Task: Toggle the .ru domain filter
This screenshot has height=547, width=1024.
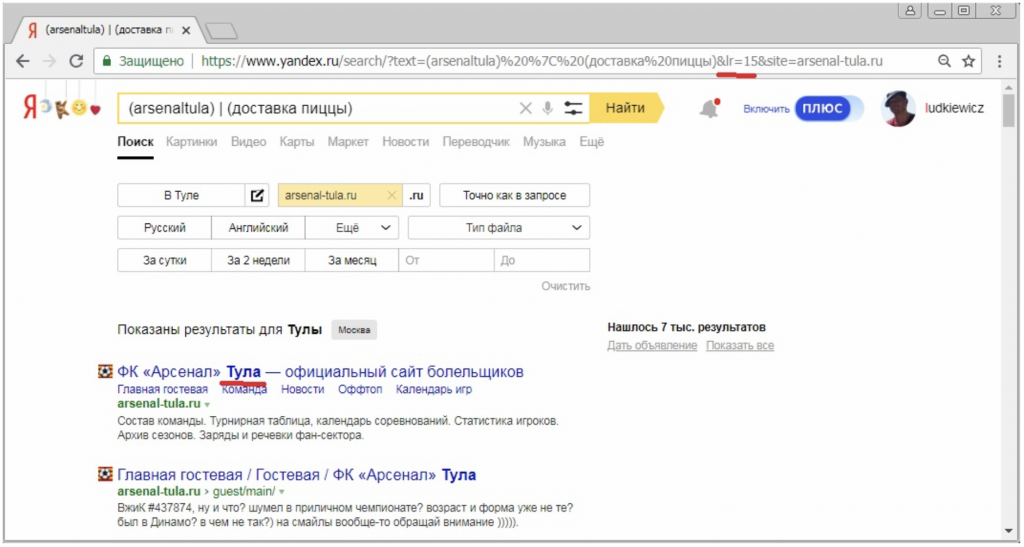Action: coord(416,195)
